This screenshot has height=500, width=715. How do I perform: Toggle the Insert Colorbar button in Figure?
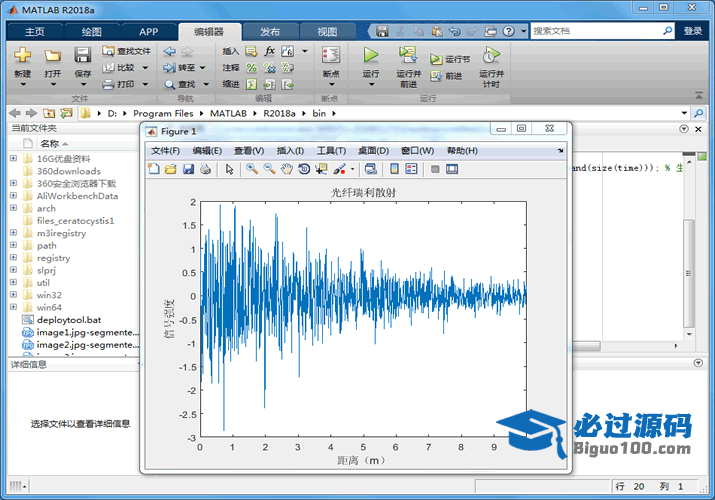(x=394, y=169)
